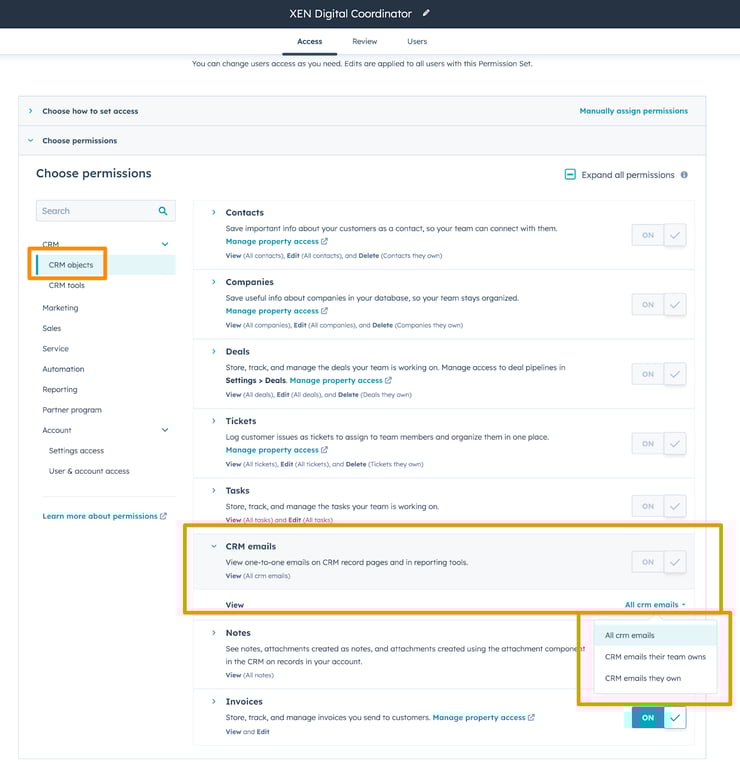Click Expand all permissions label
This screenshot has height=766, width=740.
628,175
